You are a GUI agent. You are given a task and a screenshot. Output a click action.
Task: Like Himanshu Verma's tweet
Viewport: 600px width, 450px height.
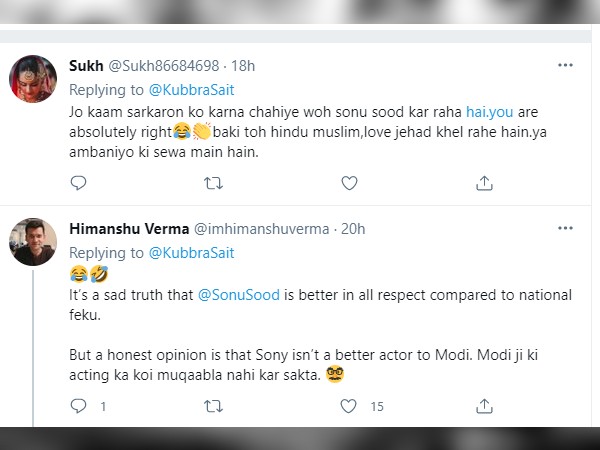[349, 406]
